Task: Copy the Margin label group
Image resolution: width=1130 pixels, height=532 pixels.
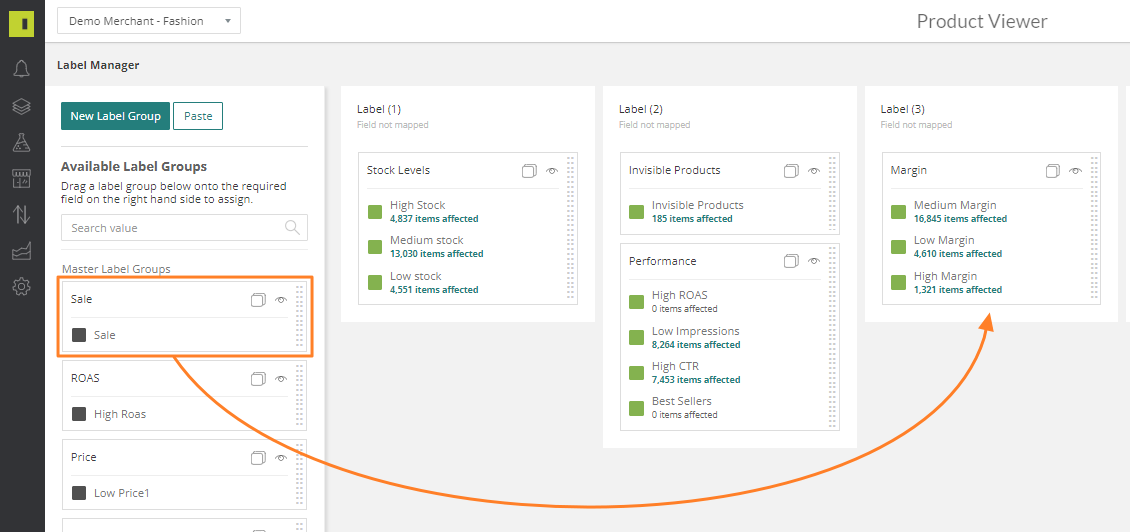Action: coord(1054,171)
